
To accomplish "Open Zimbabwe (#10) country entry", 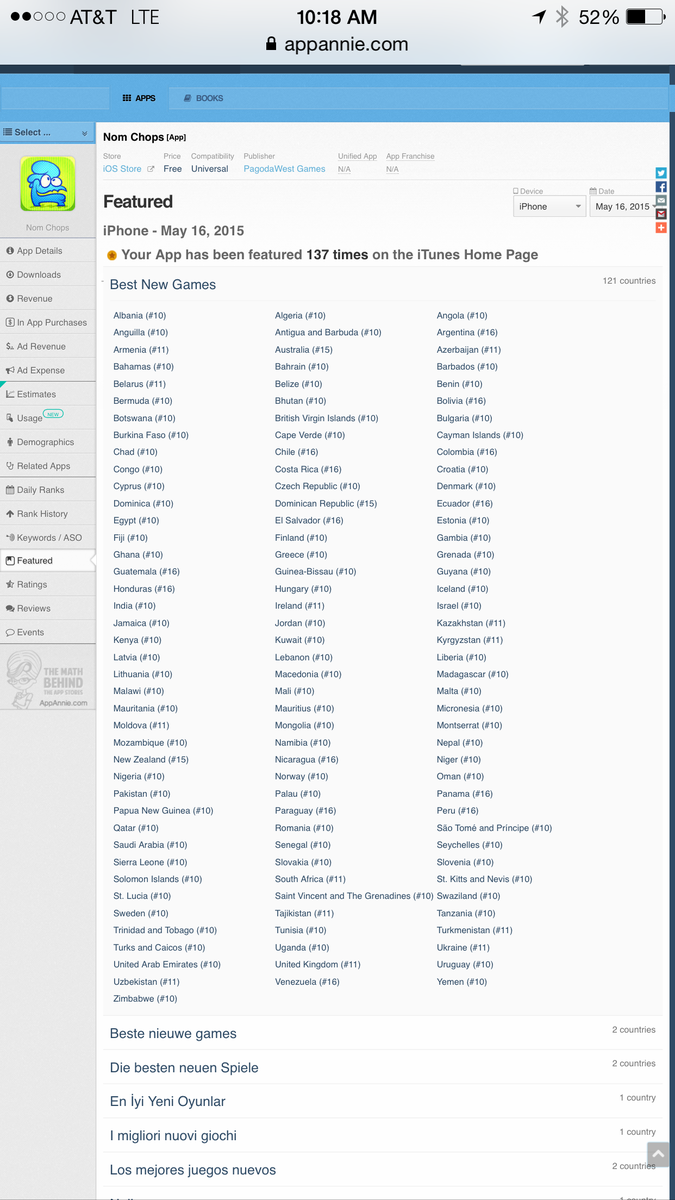I will [x=145, y=999].
